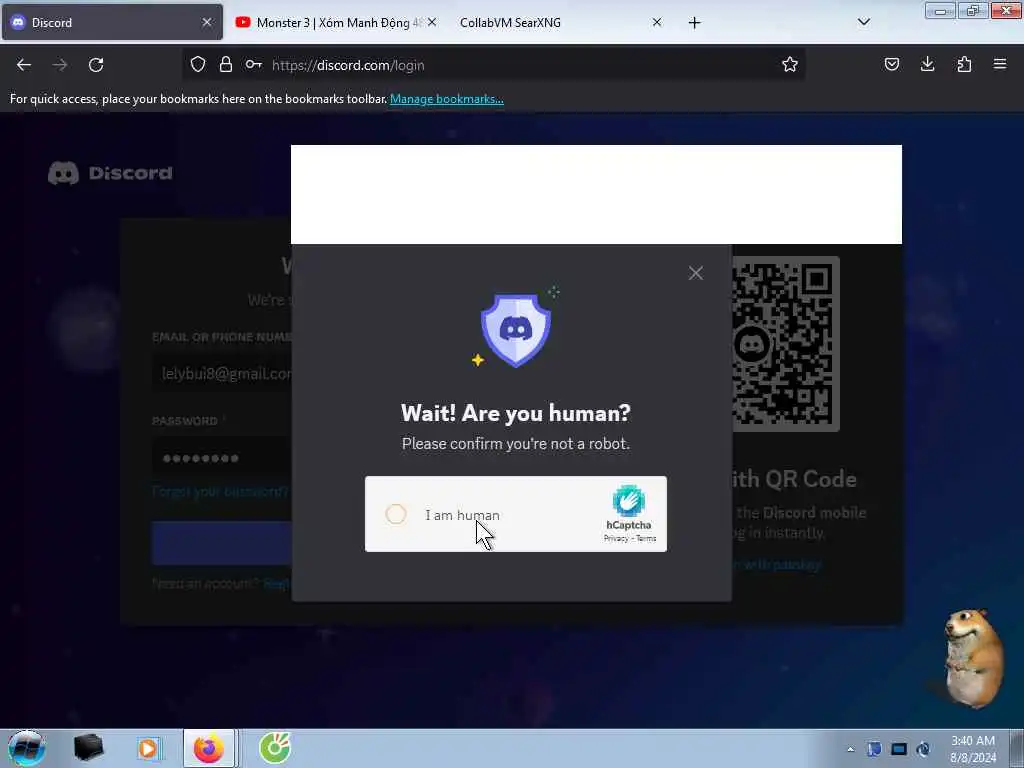Open a new browser tab
The width and height of the screenshot is (1024, 768).
(694, 23)
